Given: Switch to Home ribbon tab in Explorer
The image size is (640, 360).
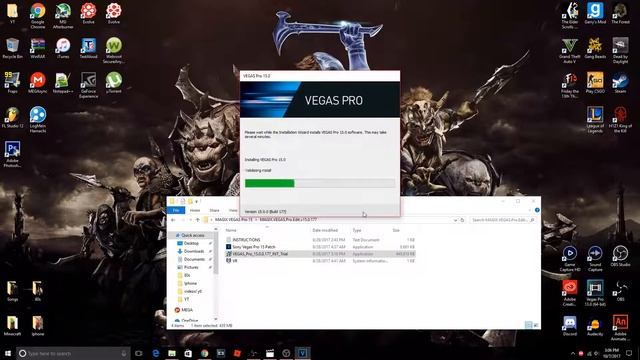Looking at the screenshot, I should (195, 210).
